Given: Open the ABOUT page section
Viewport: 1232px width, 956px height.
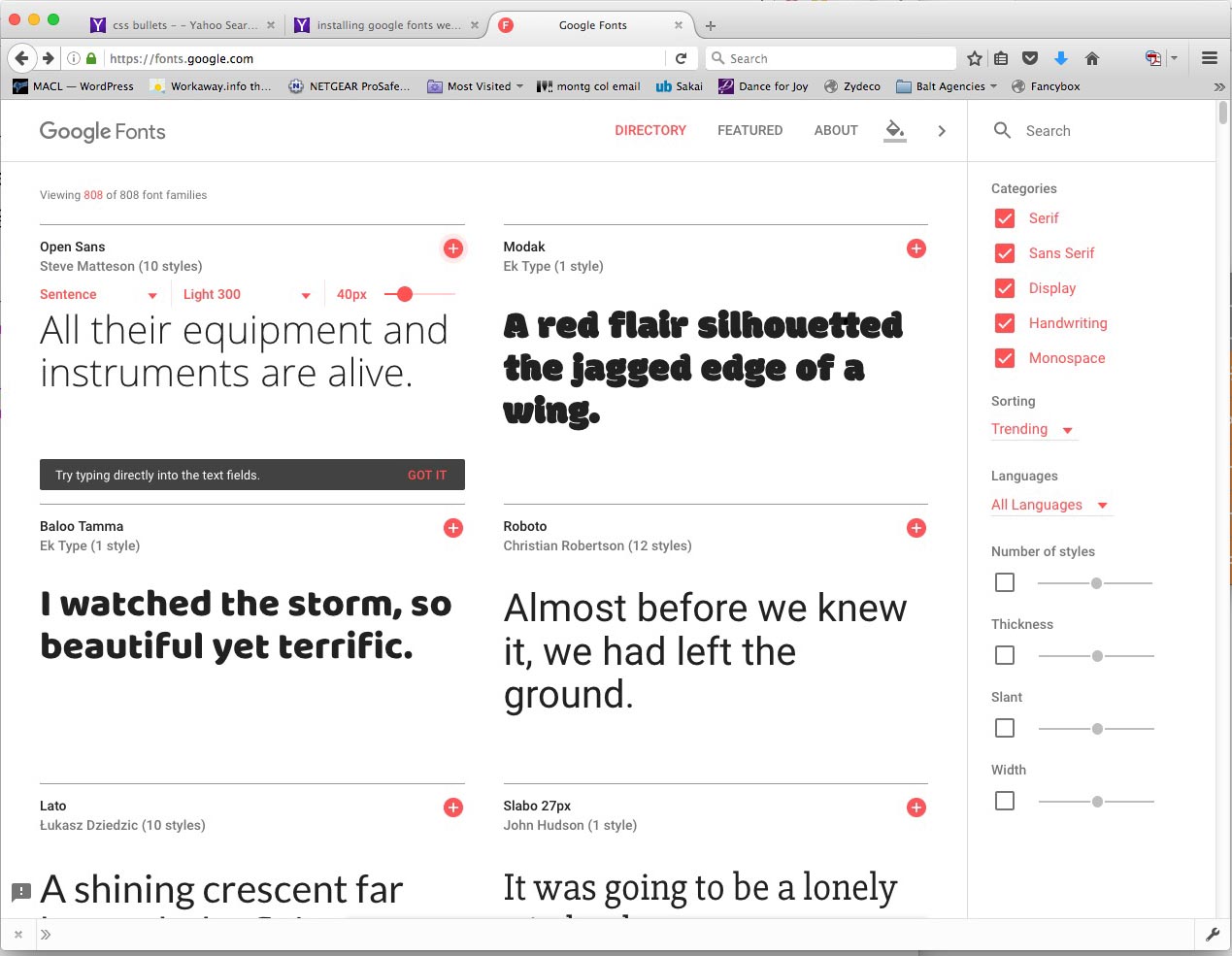Looking at the screenshot, I should pyautogui.click(x=836, y=130).
